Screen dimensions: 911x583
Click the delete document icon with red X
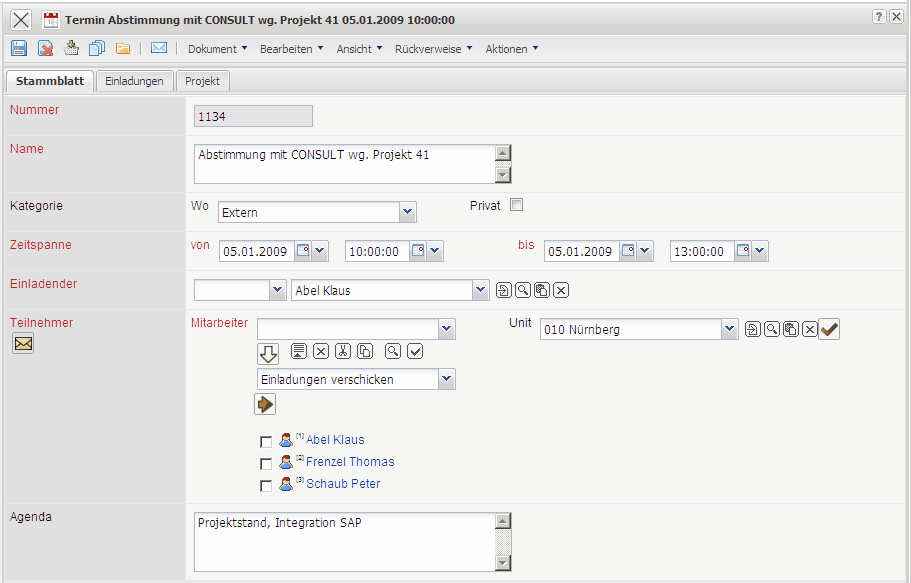pos(45,48)
